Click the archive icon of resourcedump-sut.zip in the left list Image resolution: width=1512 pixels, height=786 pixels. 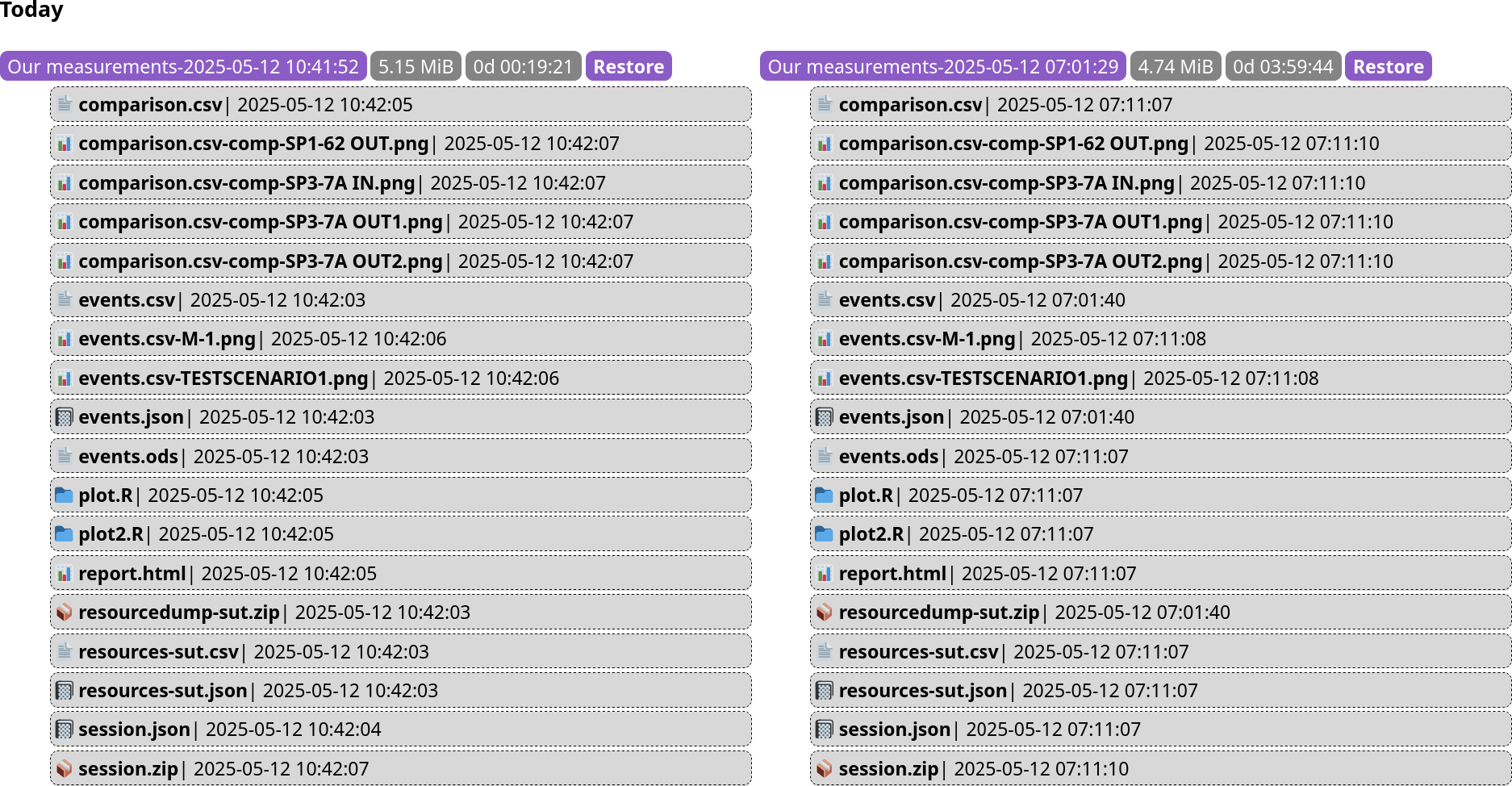pyautogui.click(x=64, y=612)
